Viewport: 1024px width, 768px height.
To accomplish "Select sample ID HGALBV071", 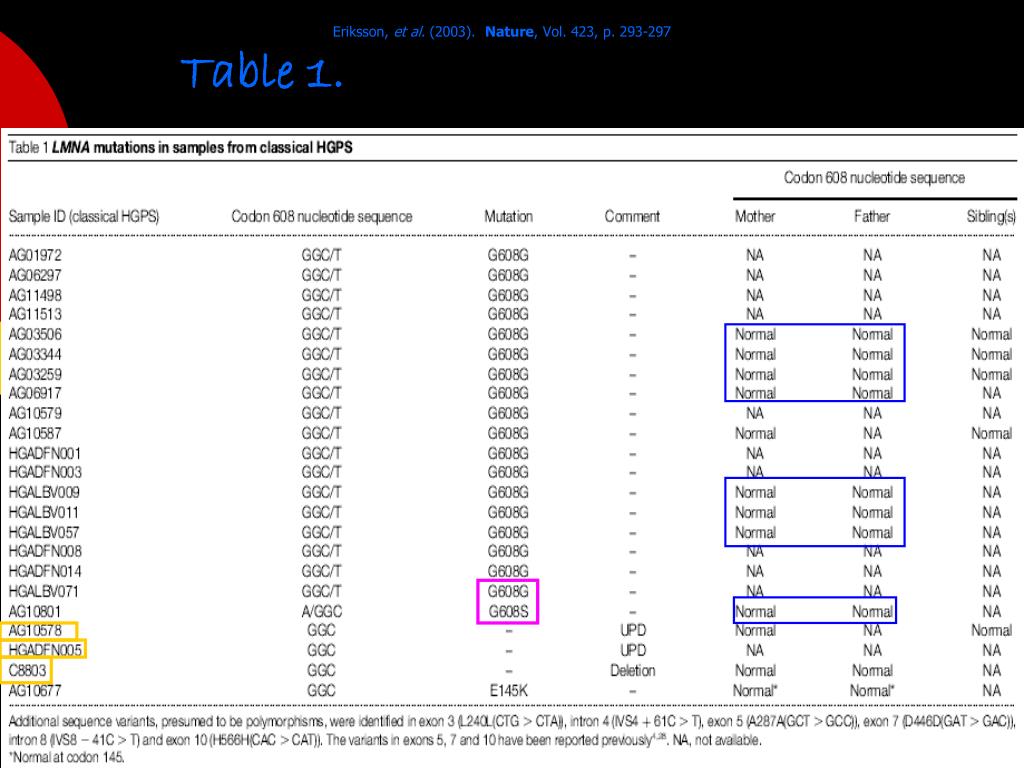I will tap(43, 592).
